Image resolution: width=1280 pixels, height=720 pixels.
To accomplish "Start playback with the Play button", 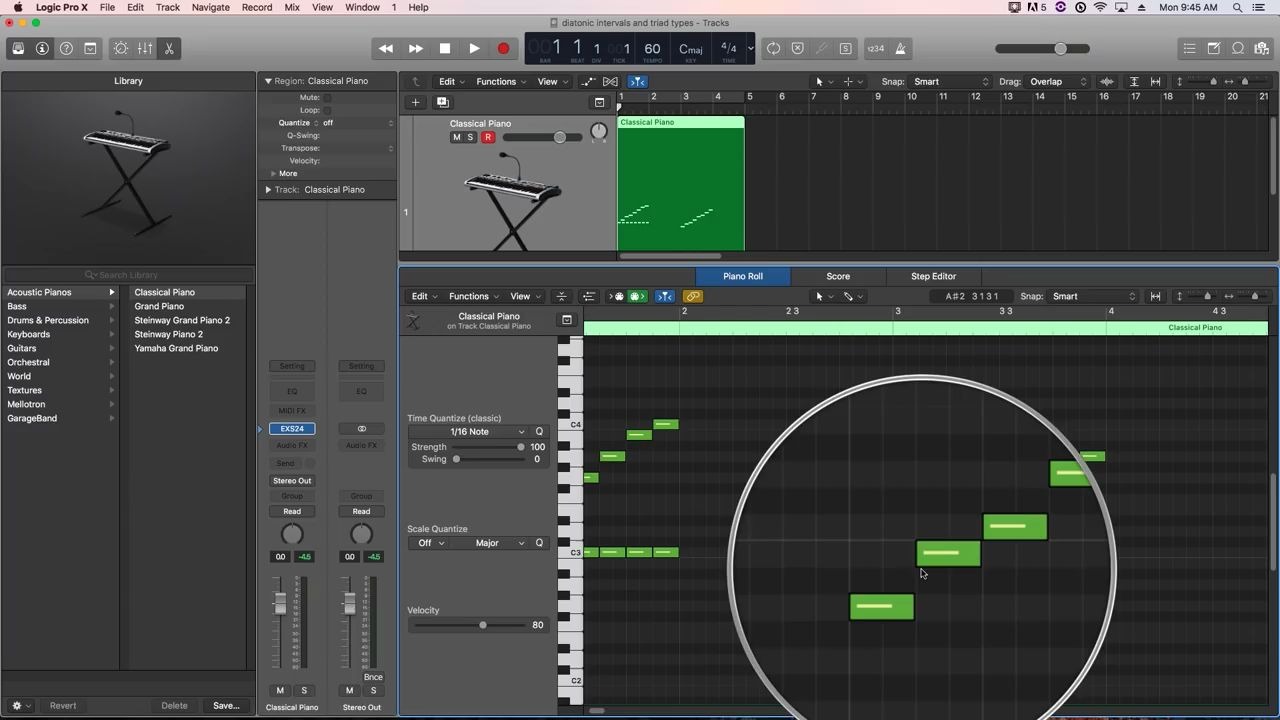I will coord(474,48).
